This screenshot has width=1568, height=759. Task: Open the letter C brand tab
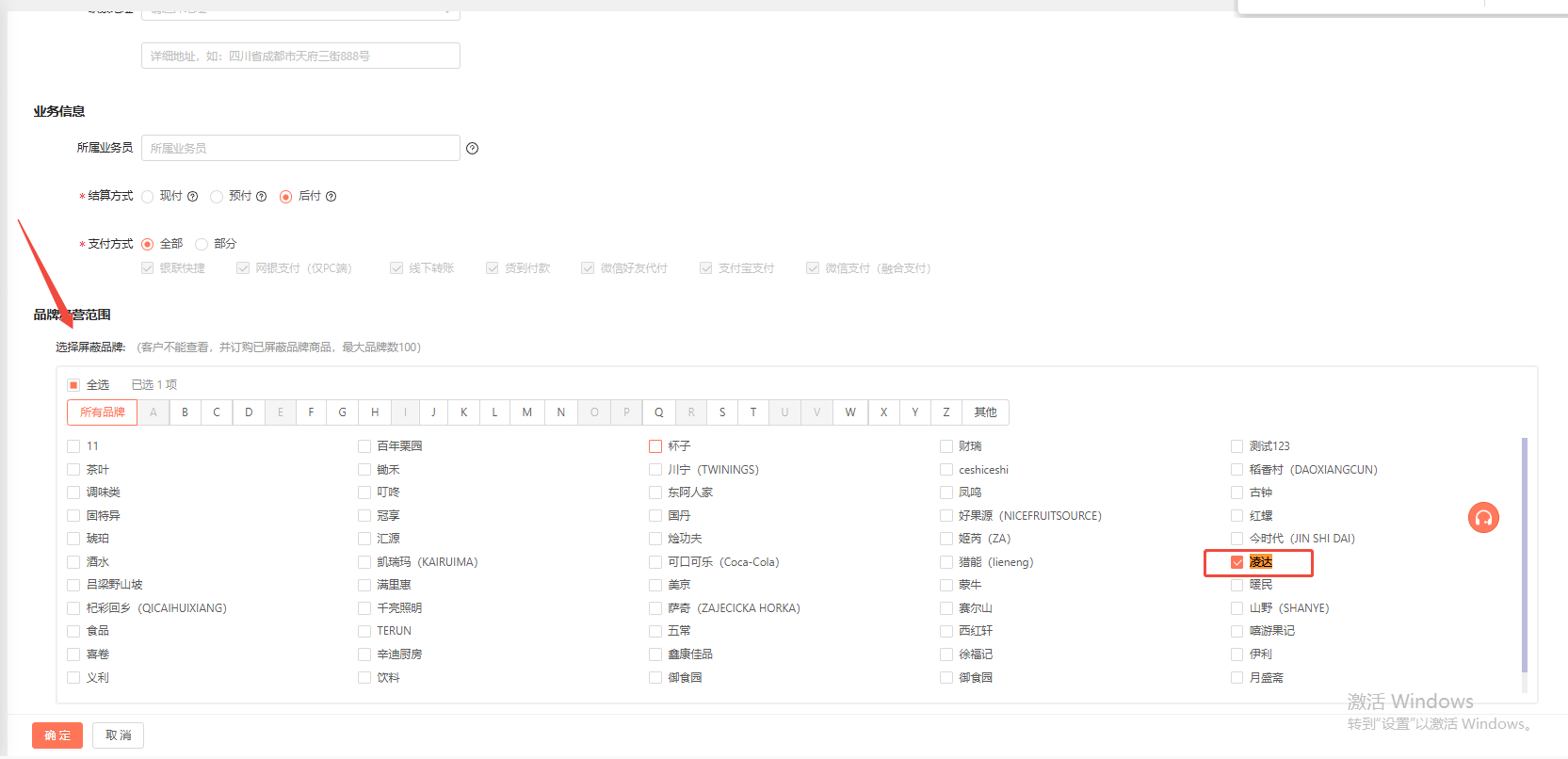tap(217, 412)
